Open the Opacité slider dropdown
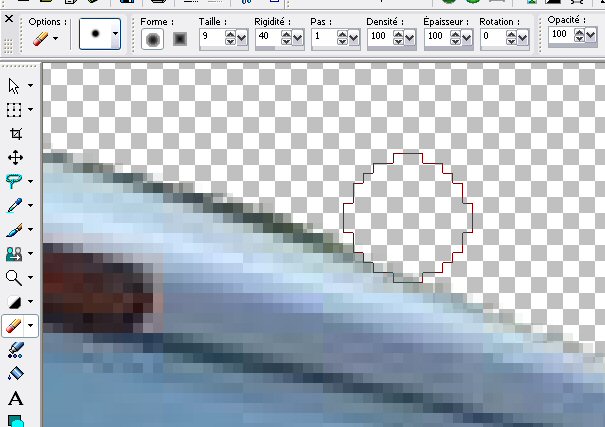This screenshot has width=605, height=427. tap(590, 36)
